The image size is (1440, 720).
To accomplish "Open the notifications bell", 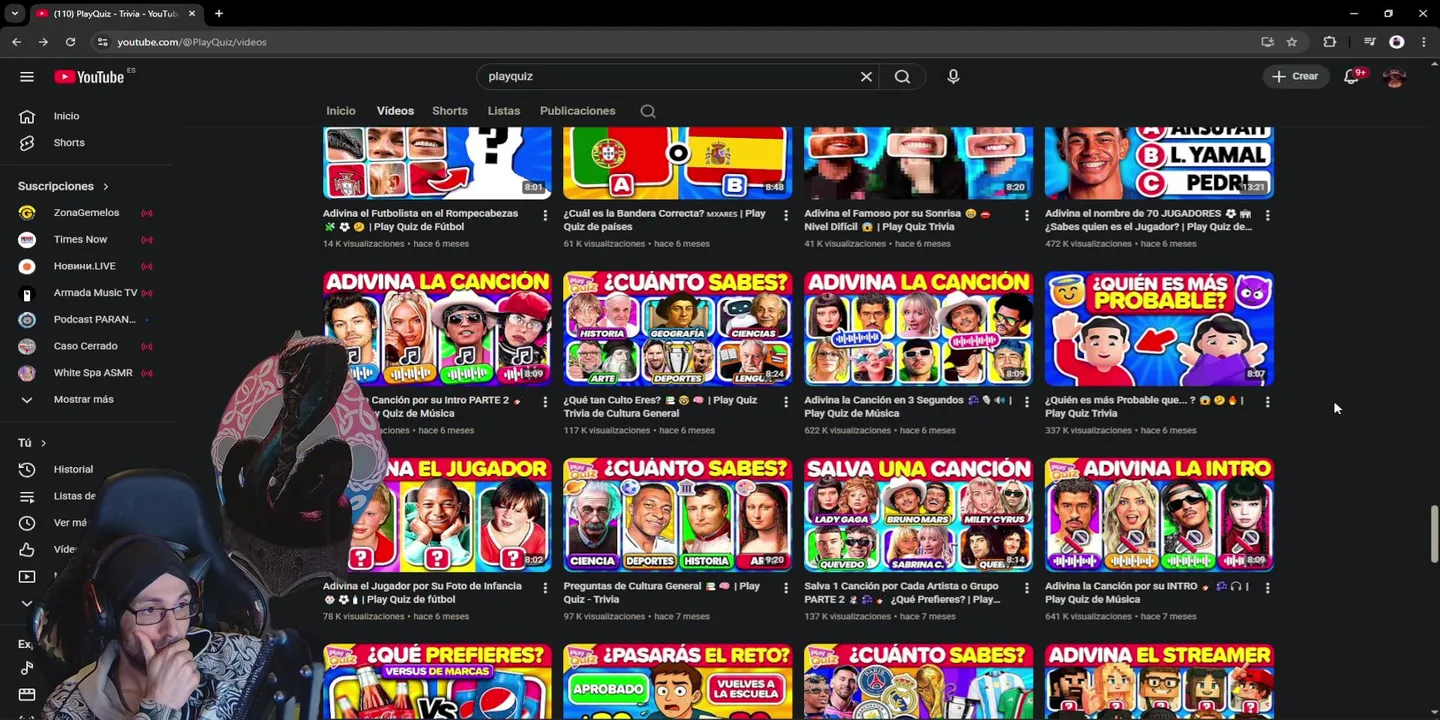I will point(1351,76).
